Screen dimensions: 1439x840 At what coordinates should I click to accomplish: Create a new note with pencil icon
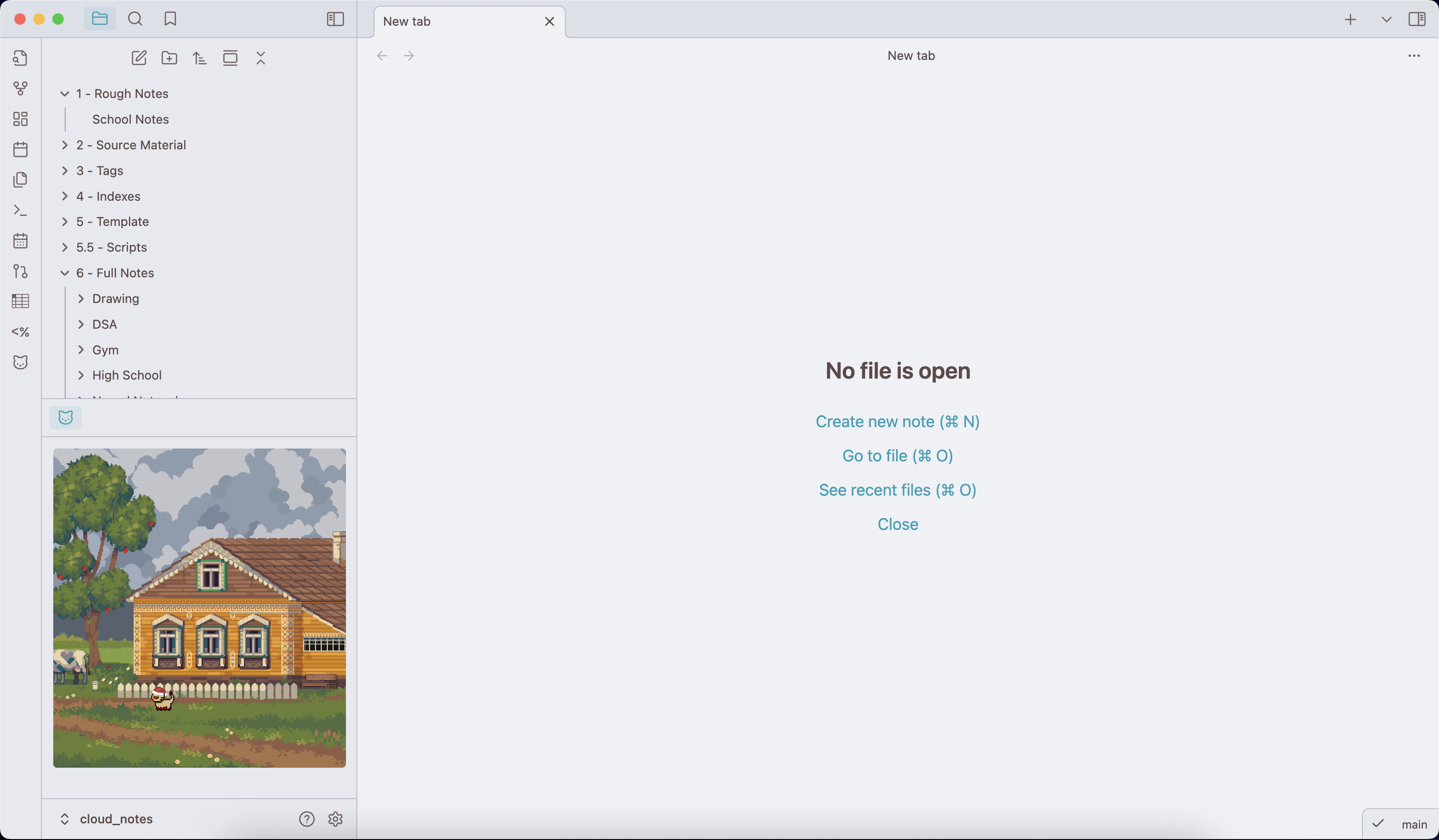coord(139,58)
